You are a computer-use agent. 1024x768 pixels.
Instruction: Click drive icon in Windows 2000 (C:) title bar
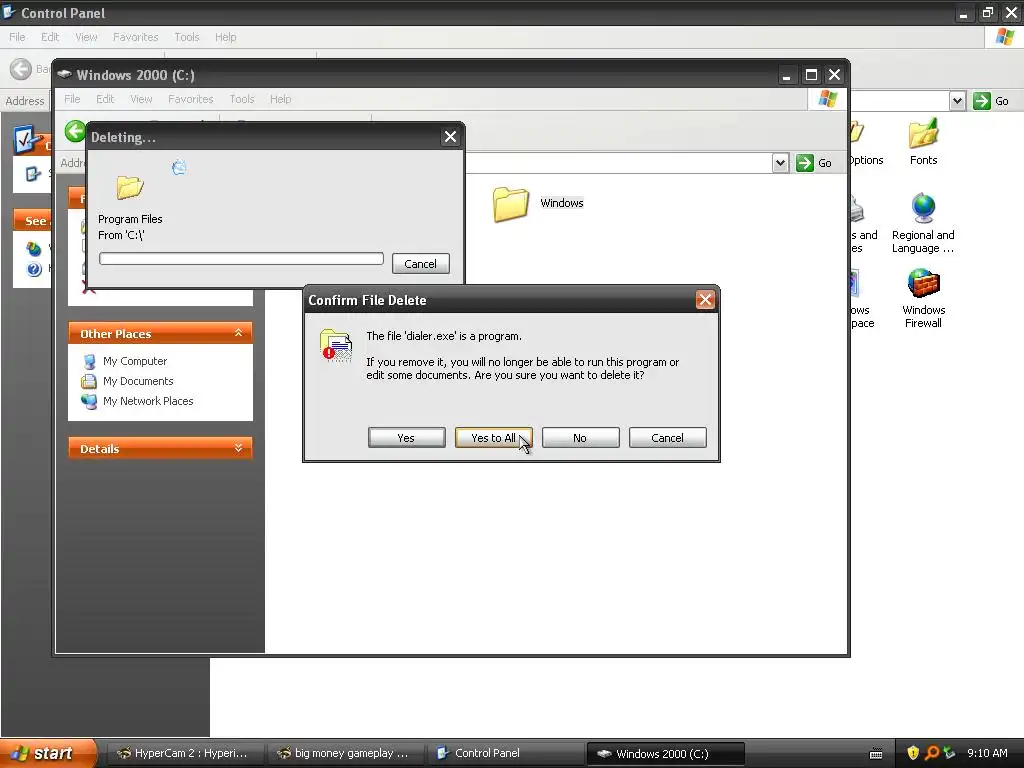click(x=64, y=74)
